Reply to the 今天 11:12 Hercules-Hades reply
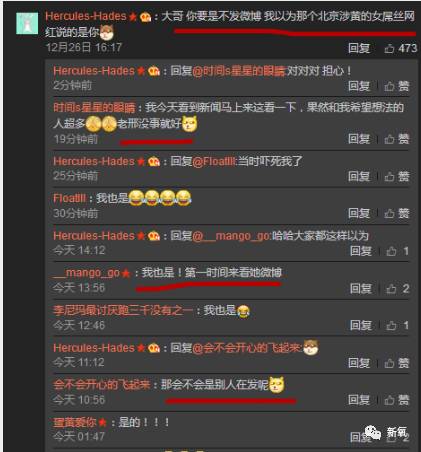 pos(359,363)
